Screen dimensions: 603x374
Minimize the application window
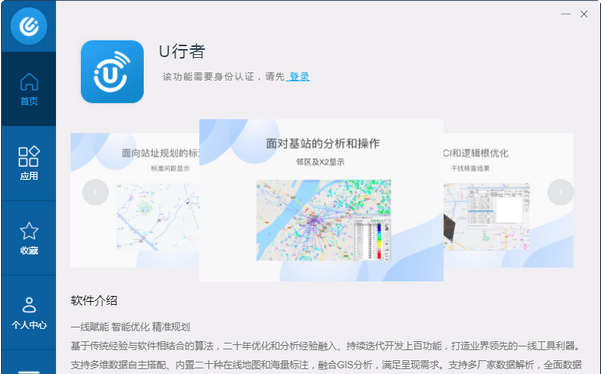coord(565,14)
